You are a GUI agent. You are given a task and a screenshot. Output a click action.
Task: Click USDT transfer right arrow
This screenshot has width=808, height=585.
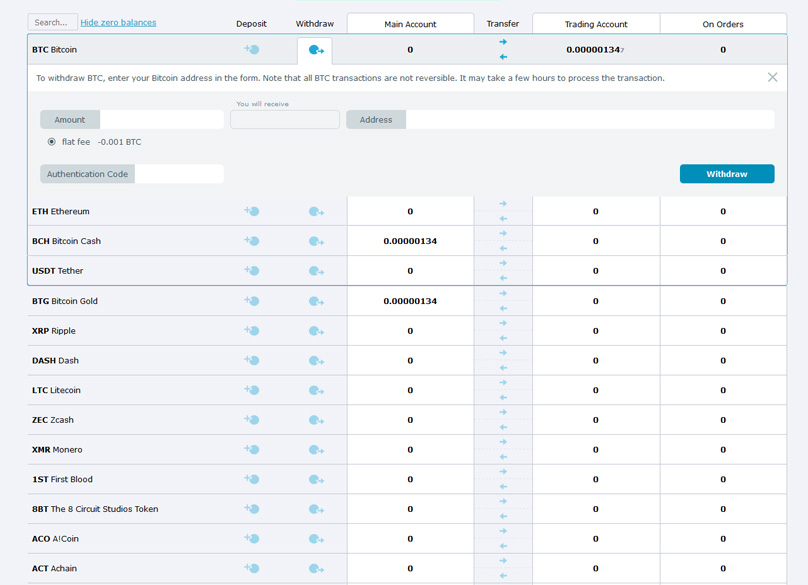tap(503, 263)
